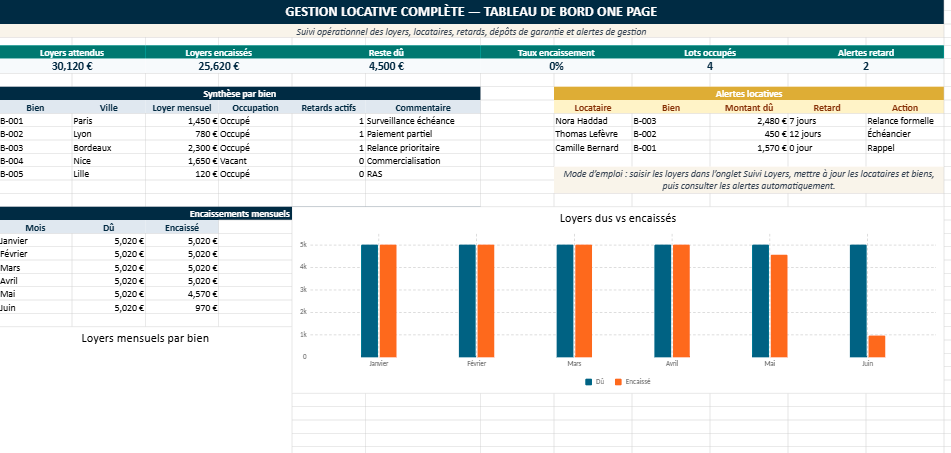The image size is (951, 453).
Task: Select the 'Lots occupés' header
Action: point(710,53)
